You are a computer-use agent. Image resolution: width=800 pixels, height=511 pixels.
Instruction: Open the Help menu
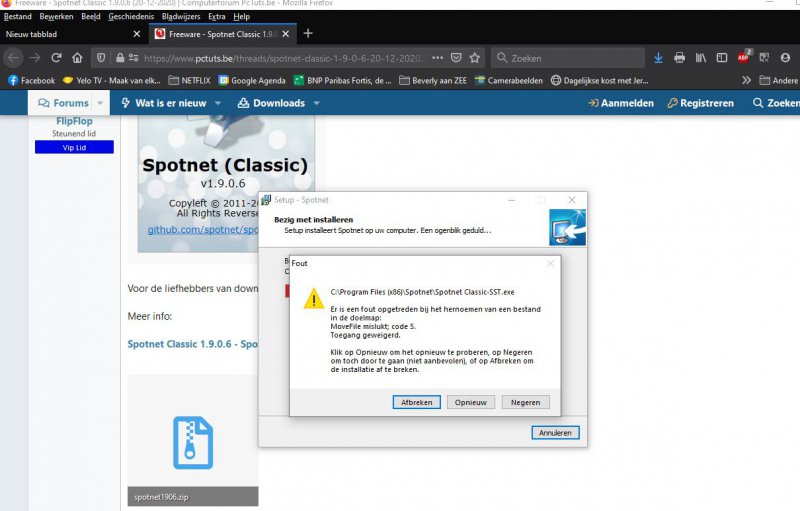click(x=241, y=16)
